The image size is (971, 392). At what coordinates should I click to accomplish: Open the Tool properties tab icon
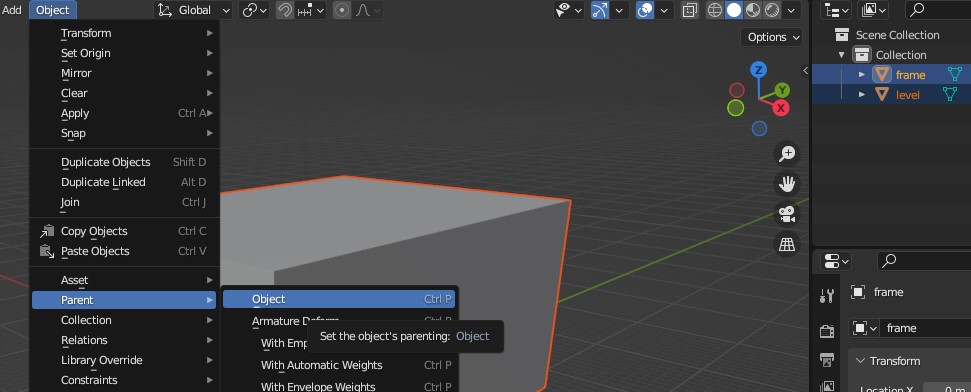pos(827,296)
